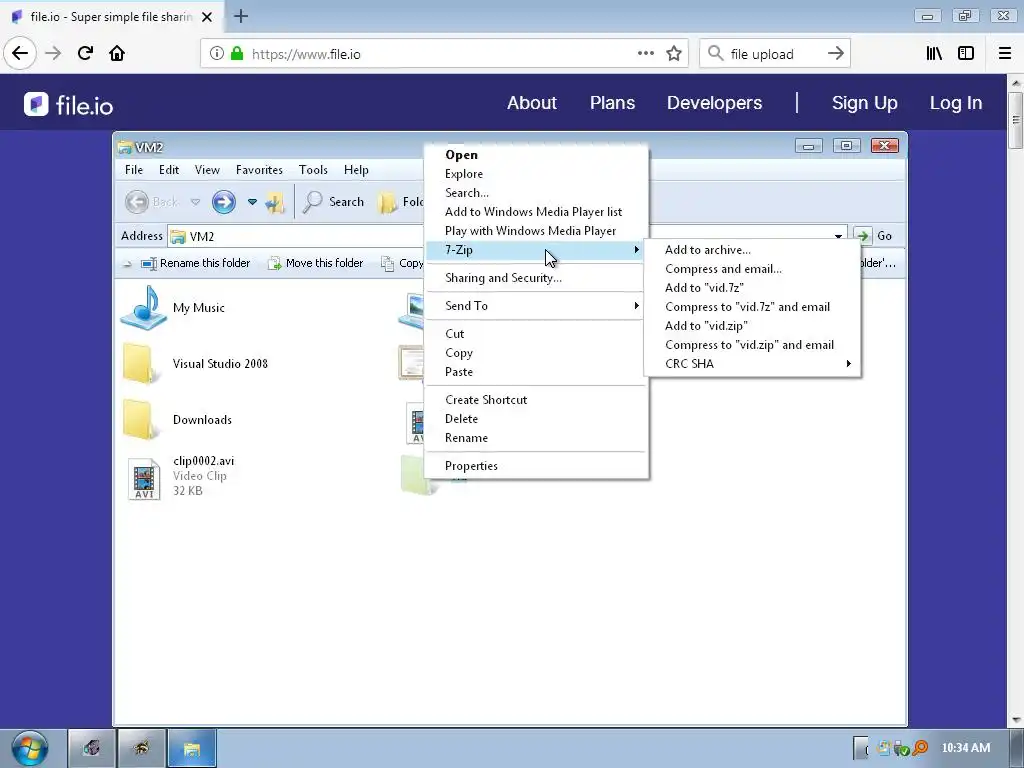Click the Sign Up link
The height and width of the screenshot is (768, 1024).
(x=865, y=103)
